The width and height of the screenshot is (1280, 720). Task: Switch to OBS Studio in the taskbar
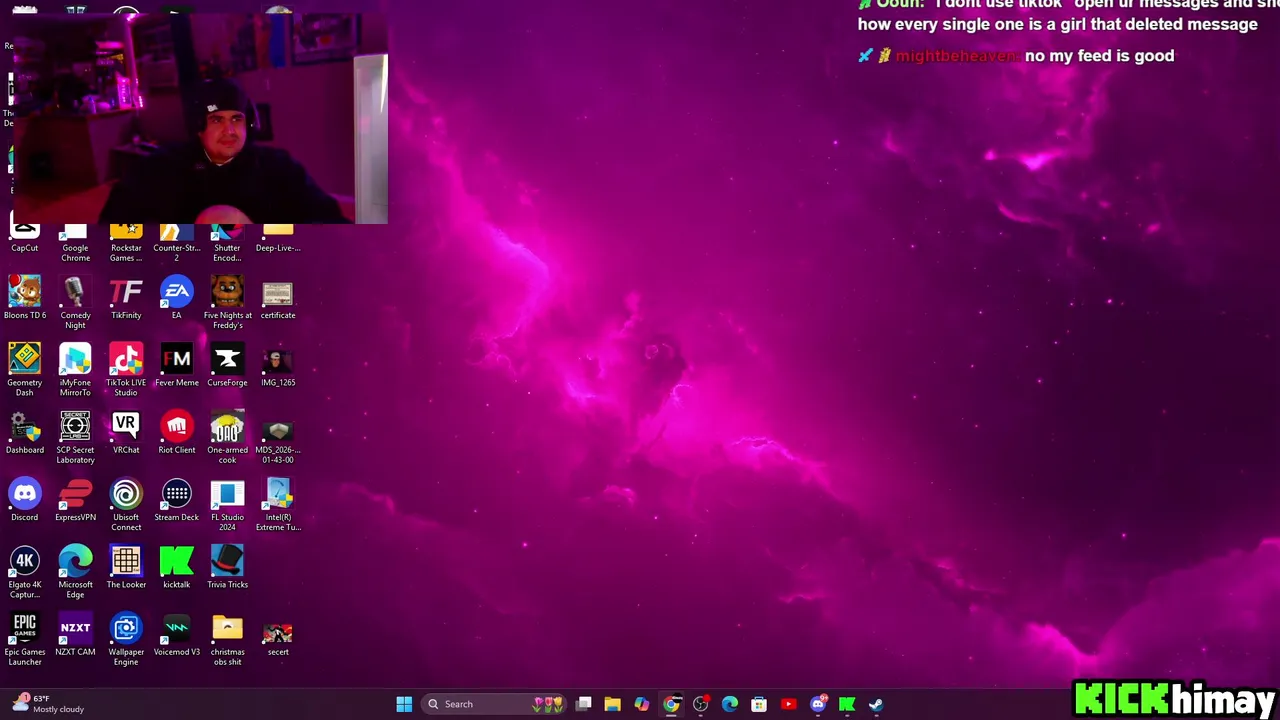[x=701, y=704]
